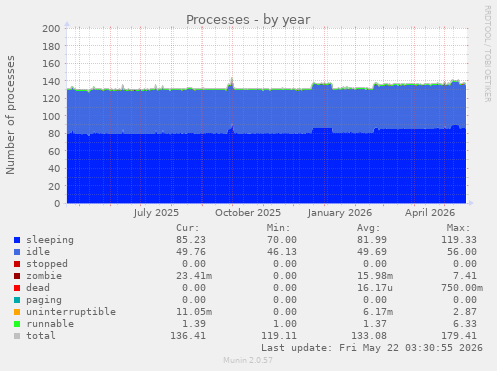Click zombie current value 23.41m
This screenshot has width=497, height=371.
tap(194, 276)
